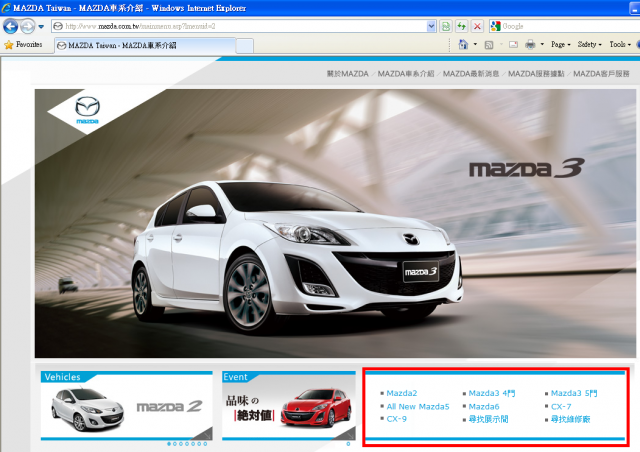Viewport: 640px width, 452px height.
Task: Open the CX-9 link
Action: [396, 419]
